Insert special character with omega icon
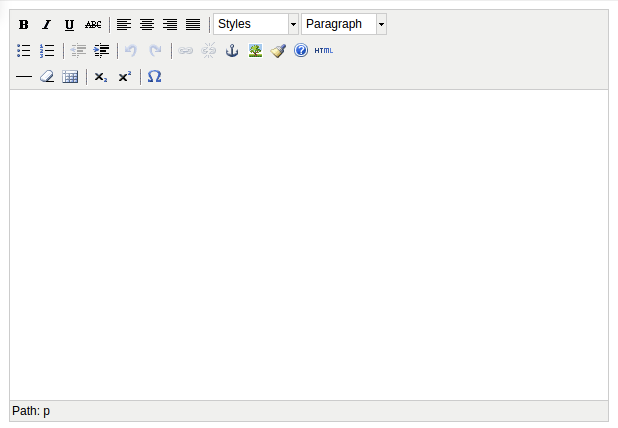618x428 pixels. point(155,76)
